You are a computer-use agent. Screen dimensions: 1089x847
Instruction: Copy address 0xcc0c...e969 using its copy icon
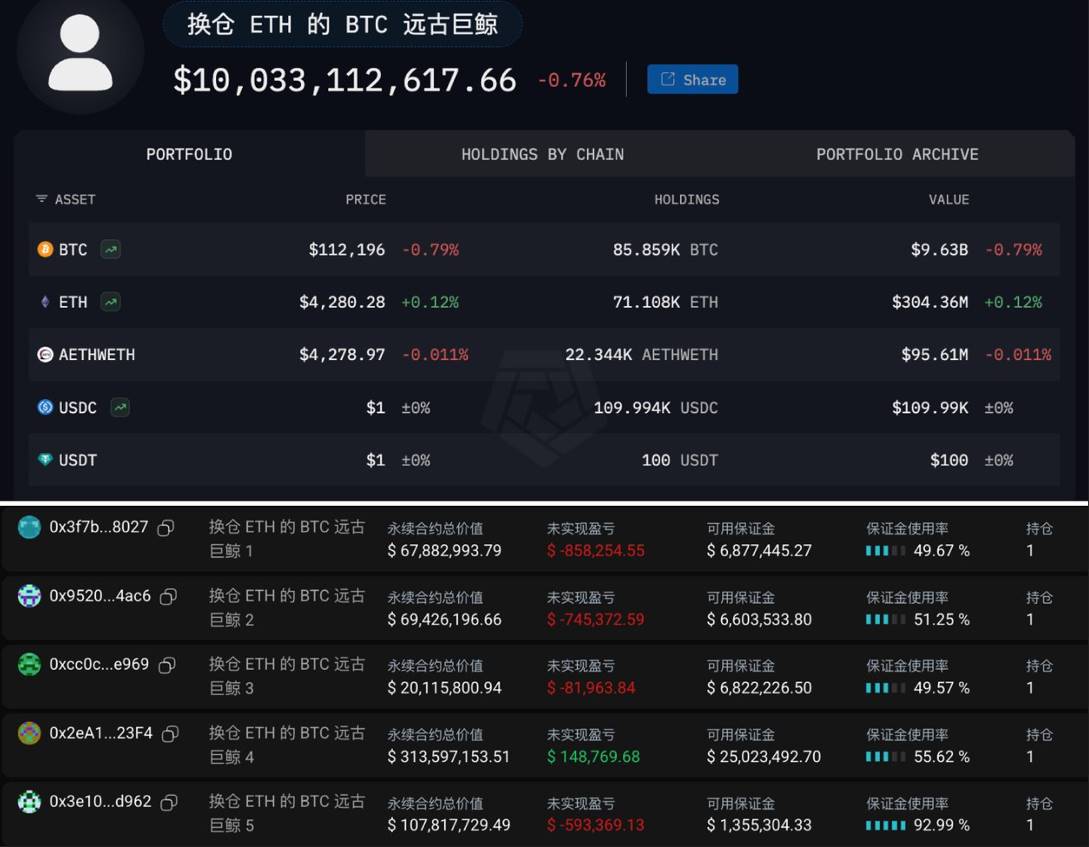[x=168, y=664]
